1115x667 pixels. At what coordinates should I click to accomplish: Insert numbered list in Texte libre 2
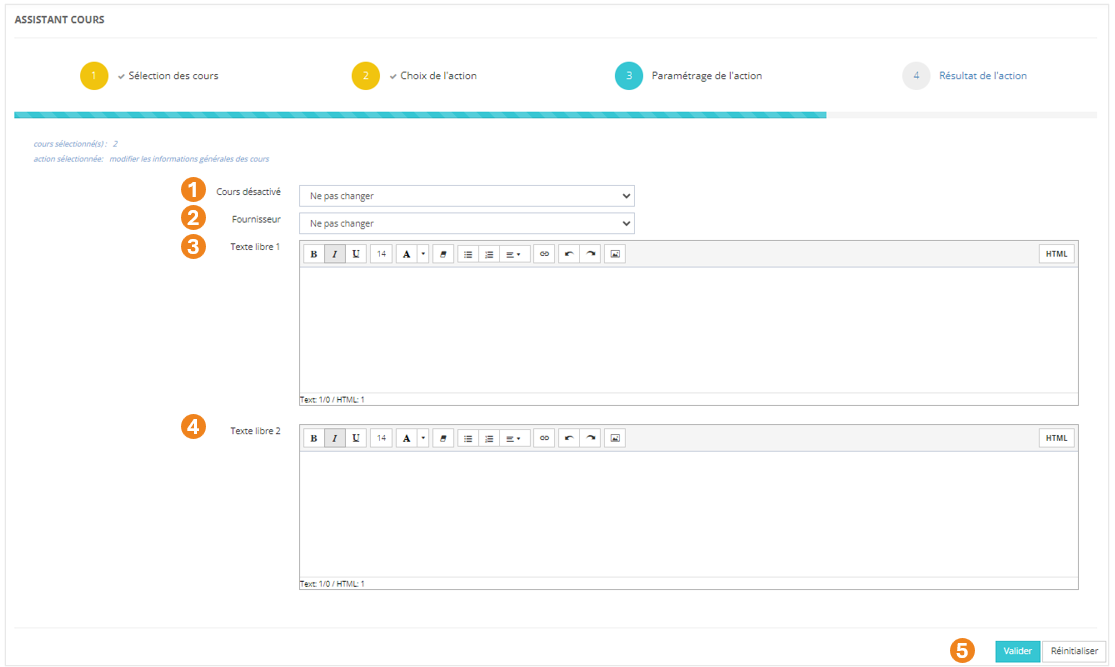tap(489, 438)
